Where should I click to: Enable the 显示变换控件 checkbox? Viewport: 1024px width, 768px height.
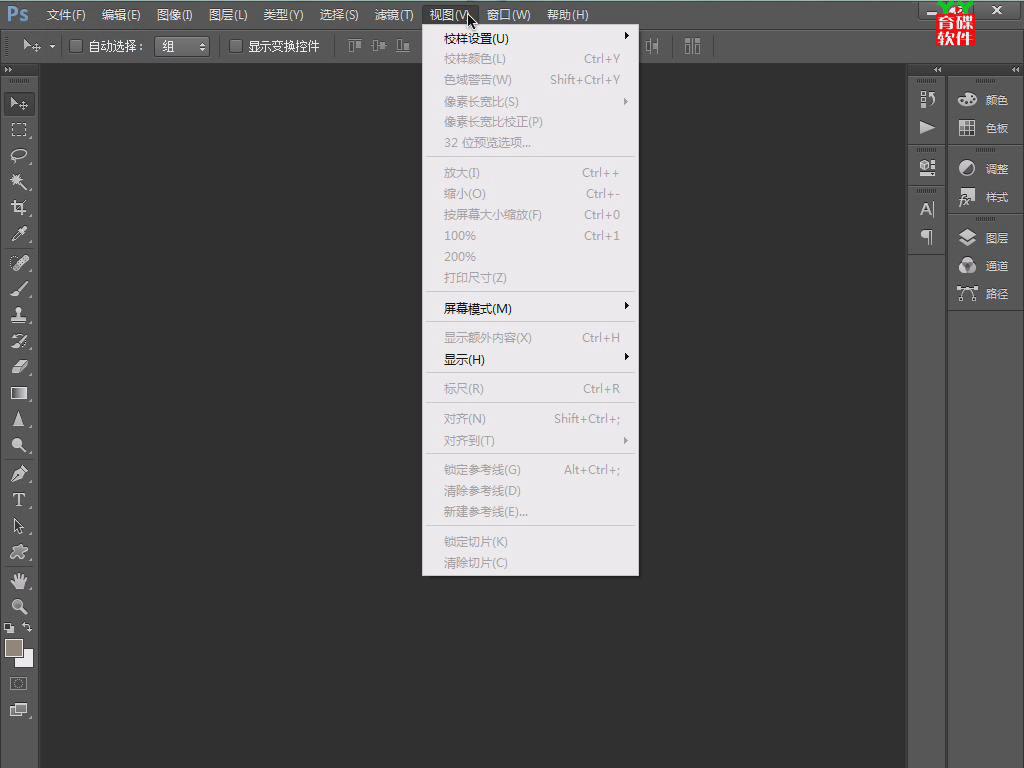[236, 46]
